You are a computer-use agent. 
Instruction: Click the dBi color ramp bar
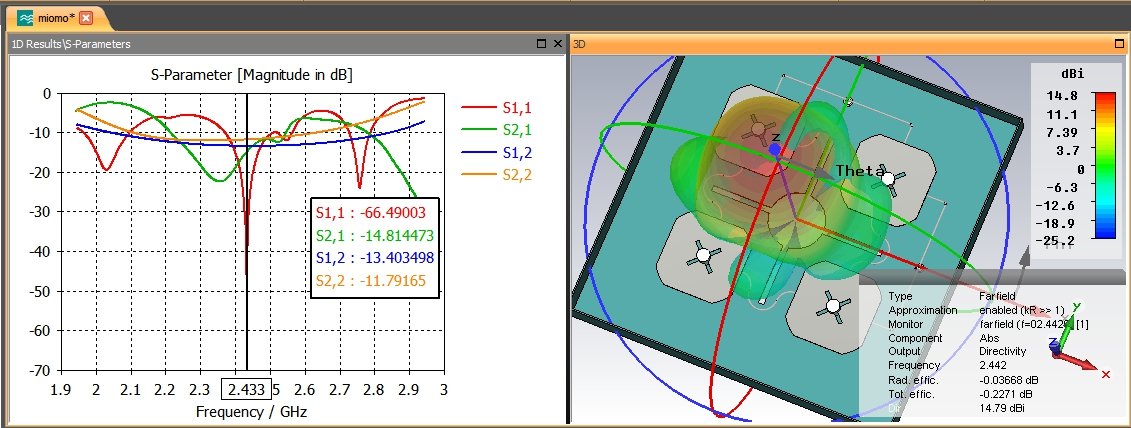pos(1104,165)
